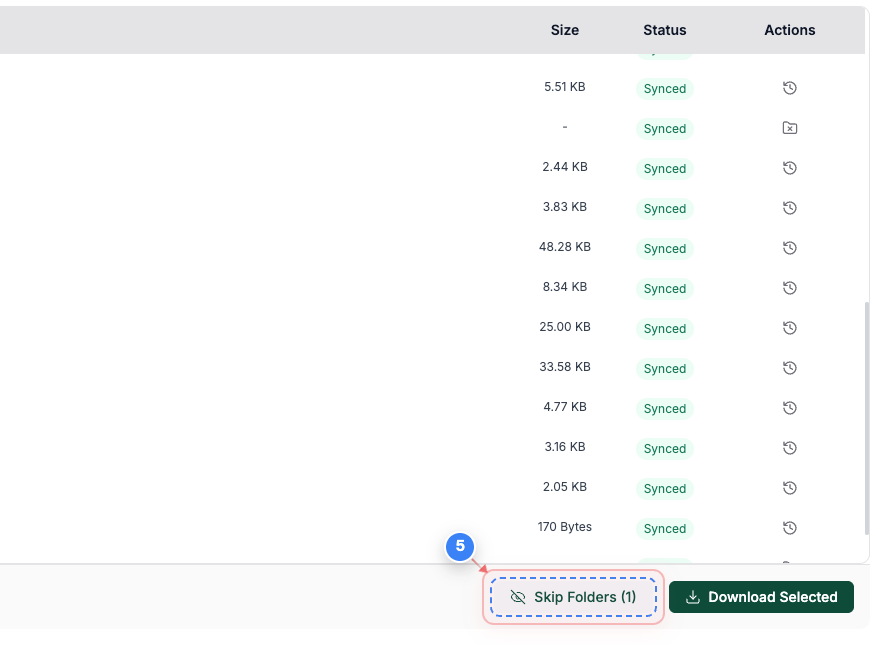Viewport: 894px width, 645px height.
Task: Open version history for the 170 Bytes file
Action: point(789,528)
